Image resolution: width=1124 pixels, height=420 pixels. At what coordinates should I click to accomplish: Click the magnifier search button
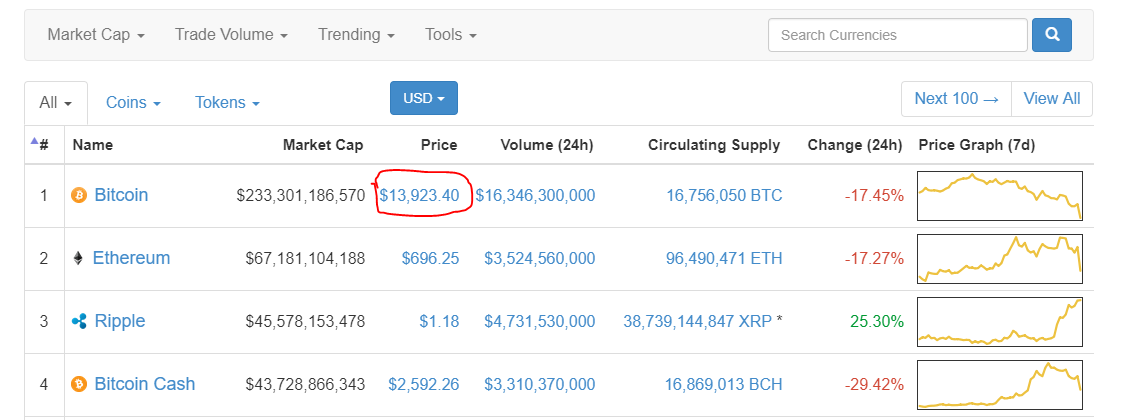1052,35
